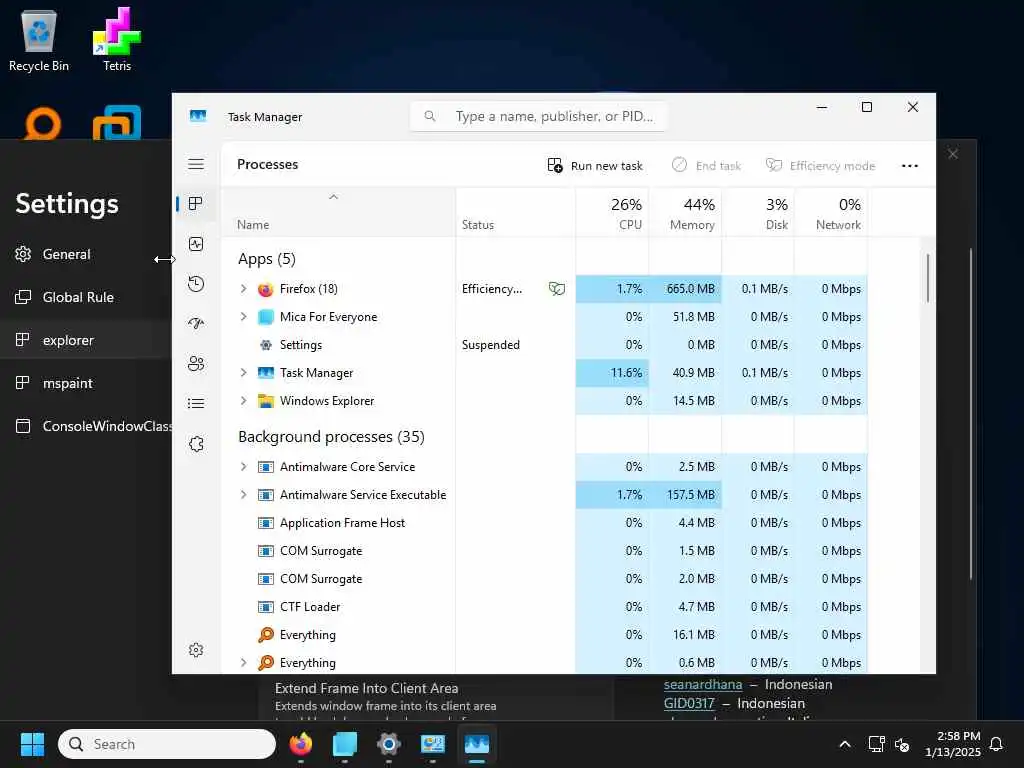1024x768 pixels.
Task: Select the CTF Loader process row
Action: (544, 607)
